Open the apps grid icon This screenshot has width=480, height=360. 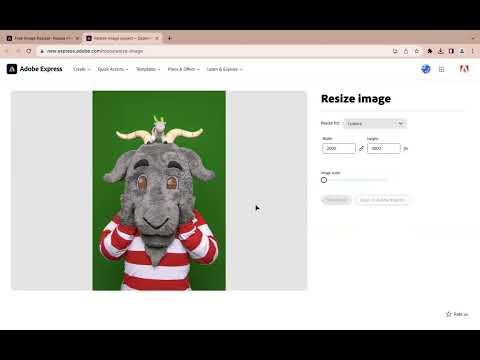click(x=442, y=69)
